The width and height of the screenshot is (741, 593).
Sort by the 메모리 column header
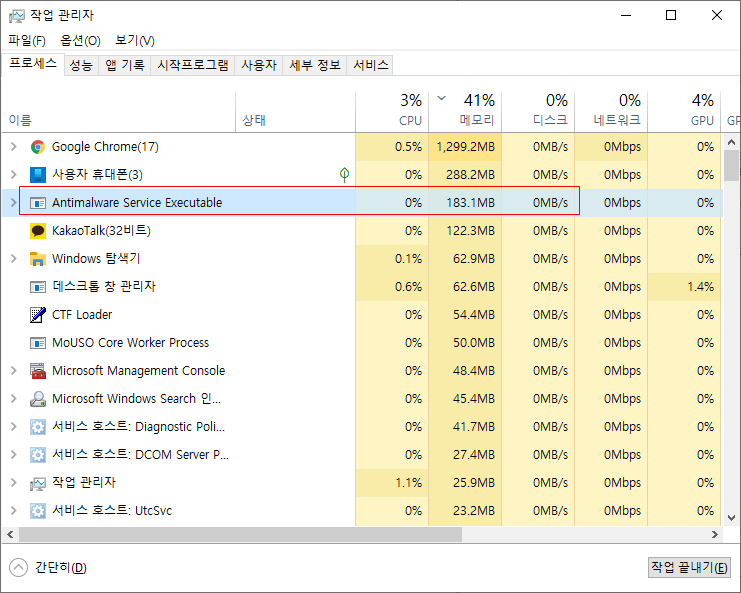point(465,111)
